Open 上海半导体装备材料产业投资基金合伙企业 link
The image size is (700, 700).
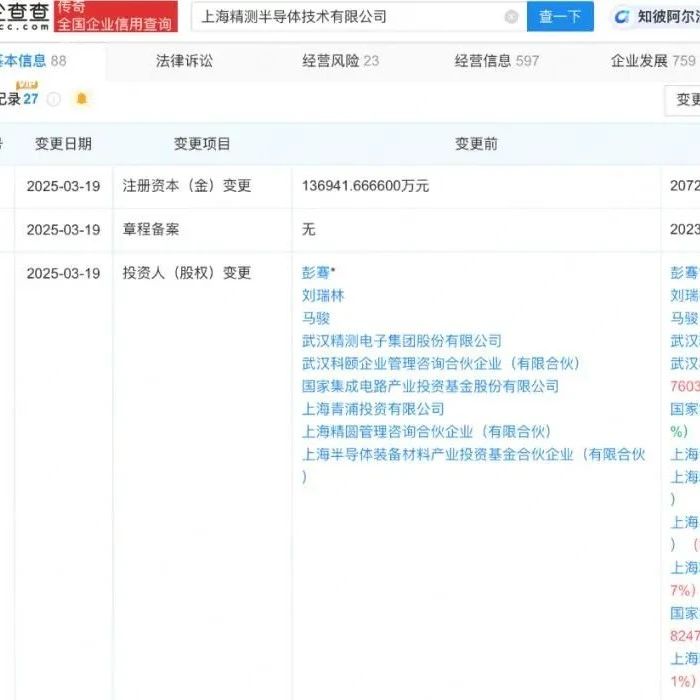point(473,465)
